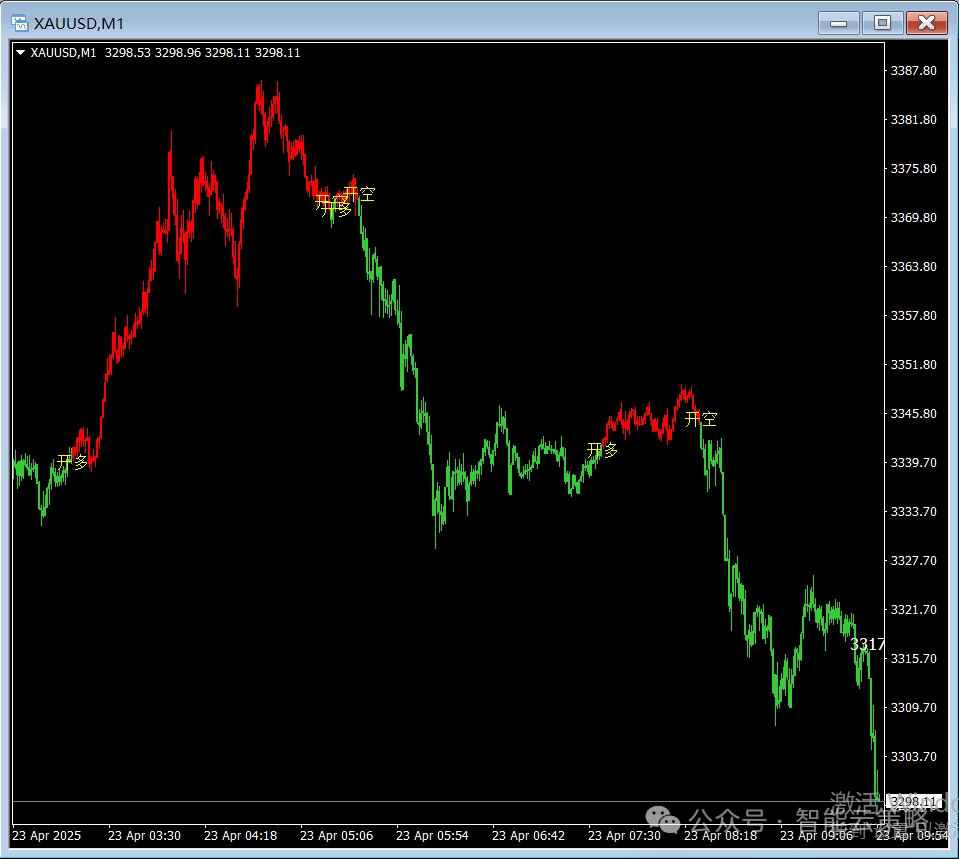Screen dimensions: 959x859
Task: Click the 23 Apr 06:42 time label
Action: coord(528,836)
